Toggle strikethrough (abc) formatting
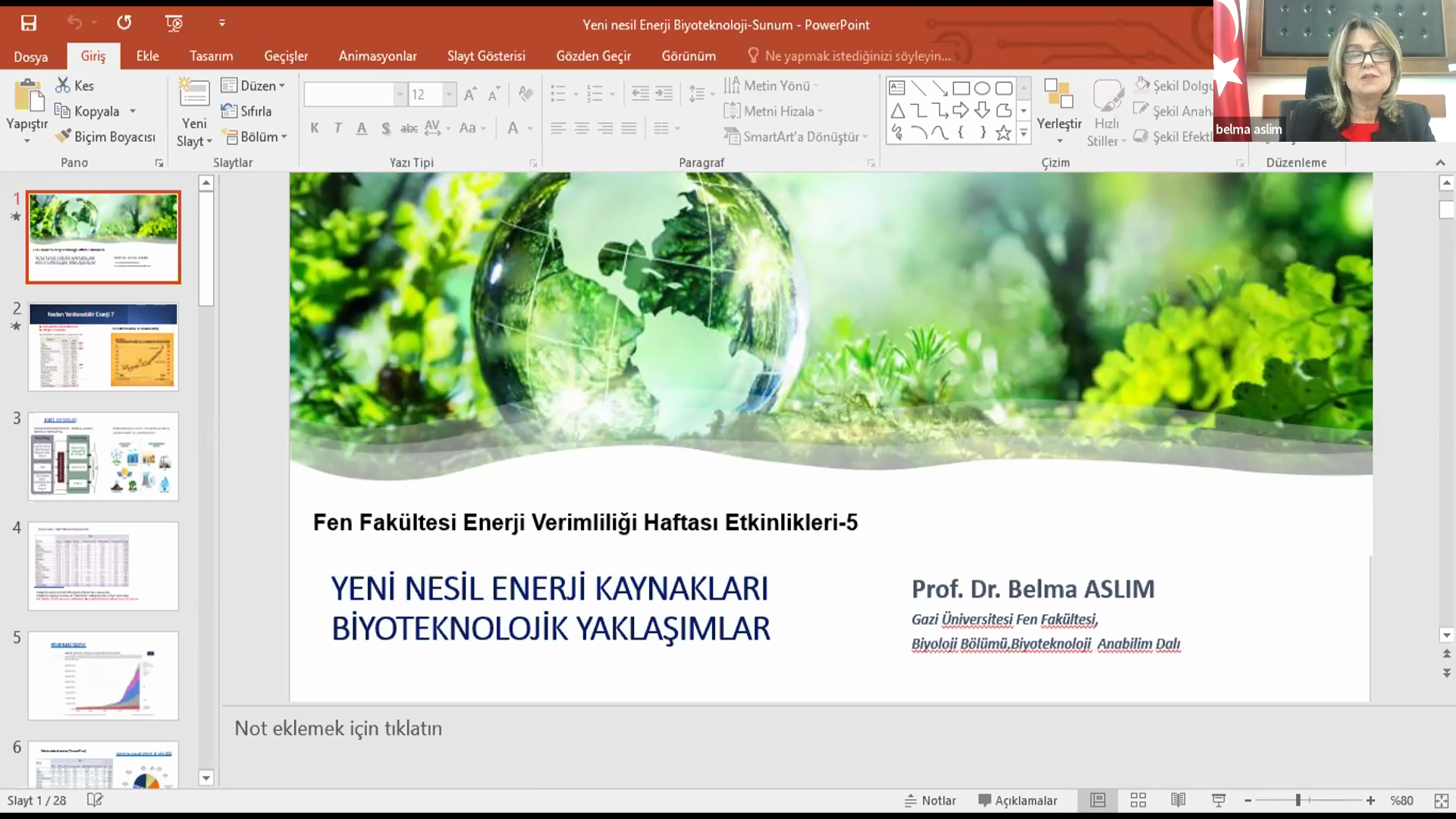The width and height of the screenshot is (1456, 819). tap(409, 128)
